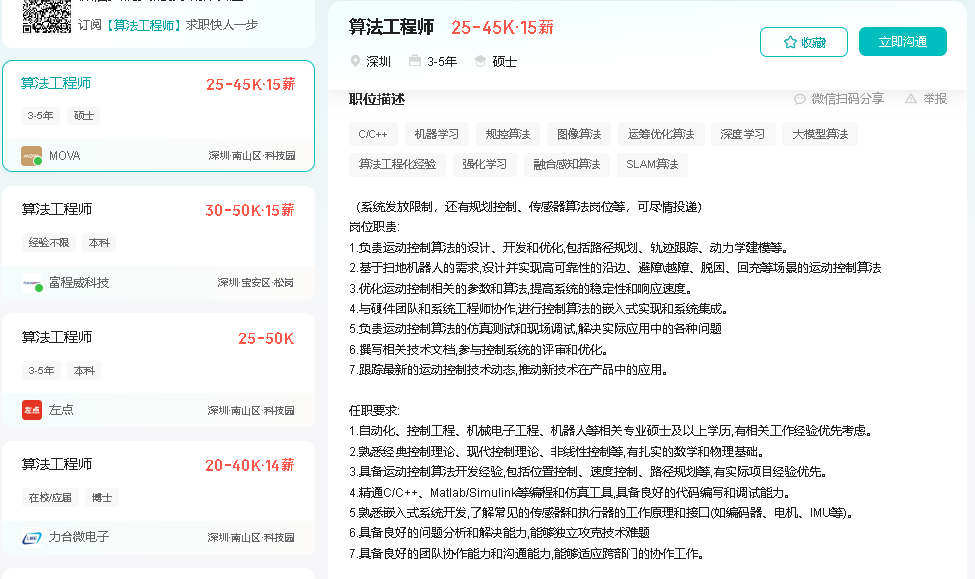
Task: Select the 图像算法 skill tag
Action: (x=579, y=134)
